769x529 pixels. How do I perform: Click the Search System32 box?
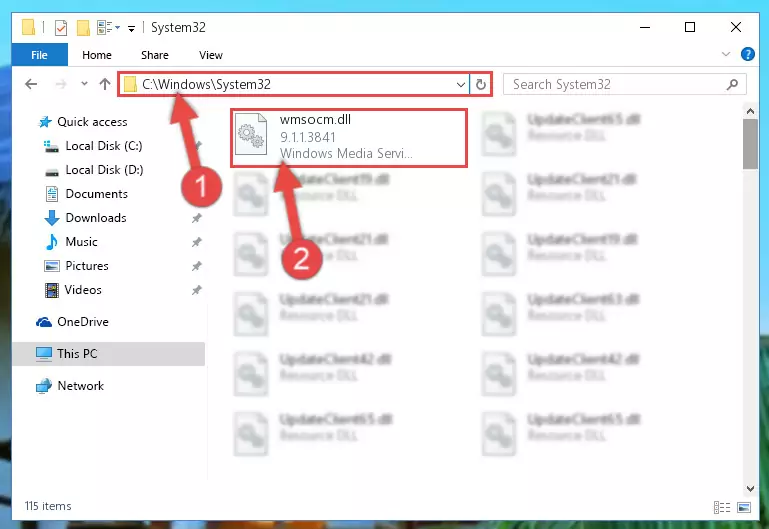point(624,84)
